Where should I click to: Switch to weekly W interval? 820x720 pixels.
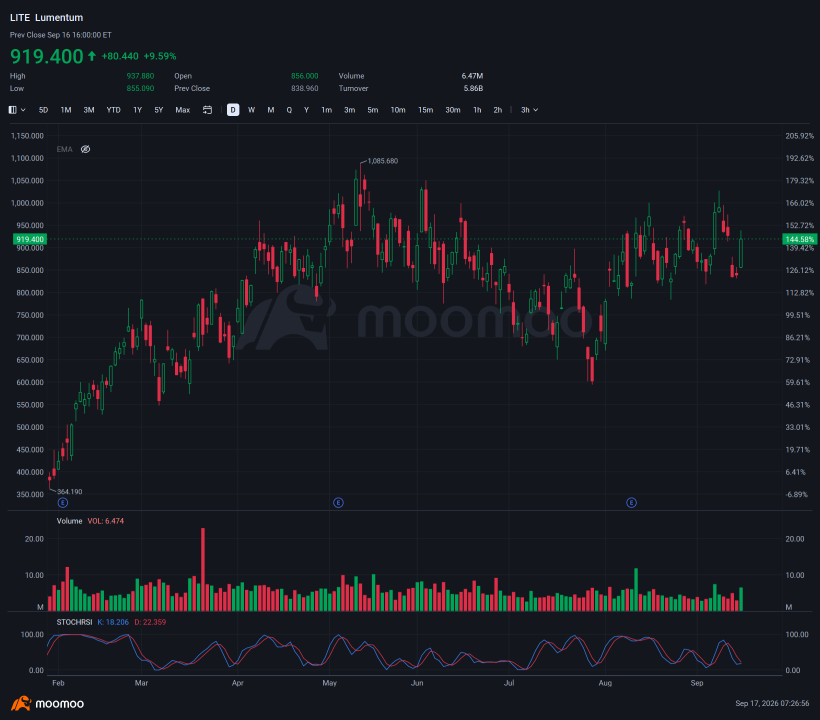click(x=252, y=110)
